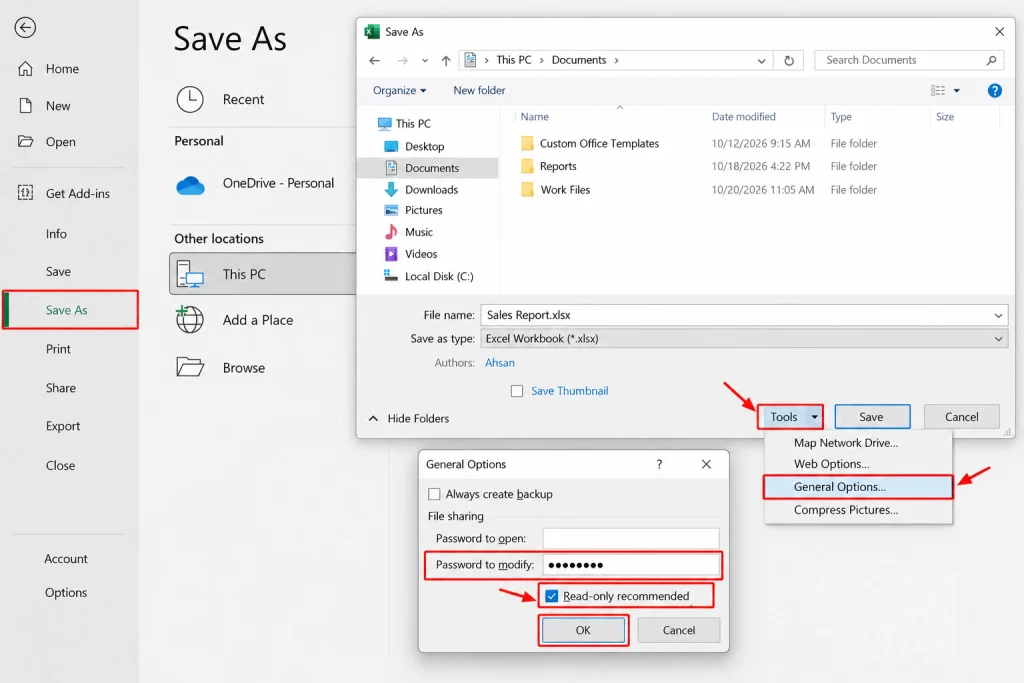This screenshot has width=1024, height=683.
Task: Click the Save button in Save As dialog
Action: pyautogui.click(x=872, y=417)
